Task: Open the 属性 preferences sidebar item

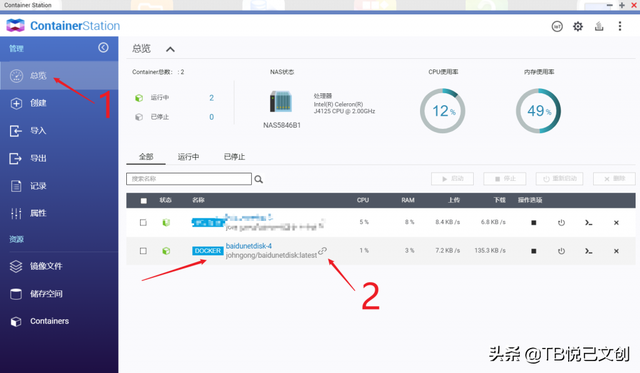Action: 59,213
